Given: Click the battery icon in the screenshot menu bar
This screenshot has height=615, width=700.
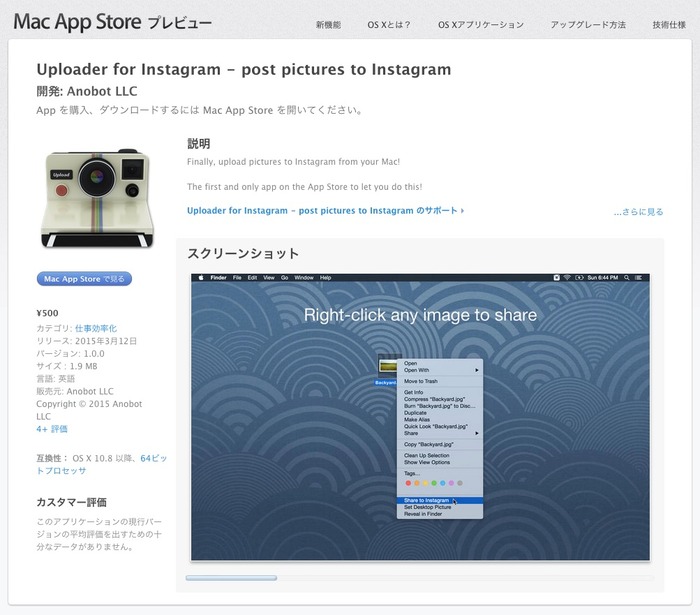Looking at the screenshot, I should coord(579,278).
